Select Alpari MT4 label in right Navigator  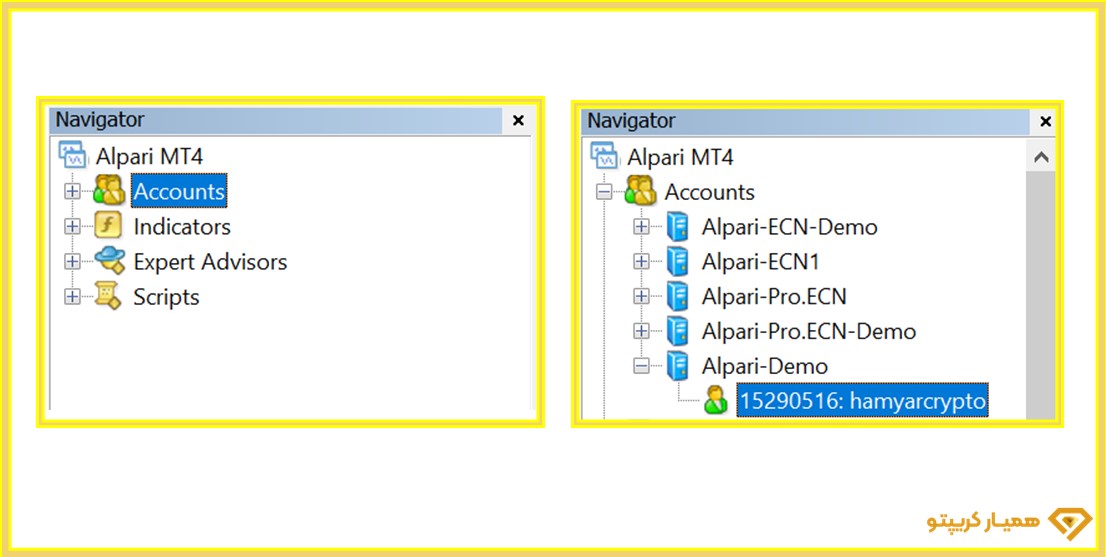(681, 157)
